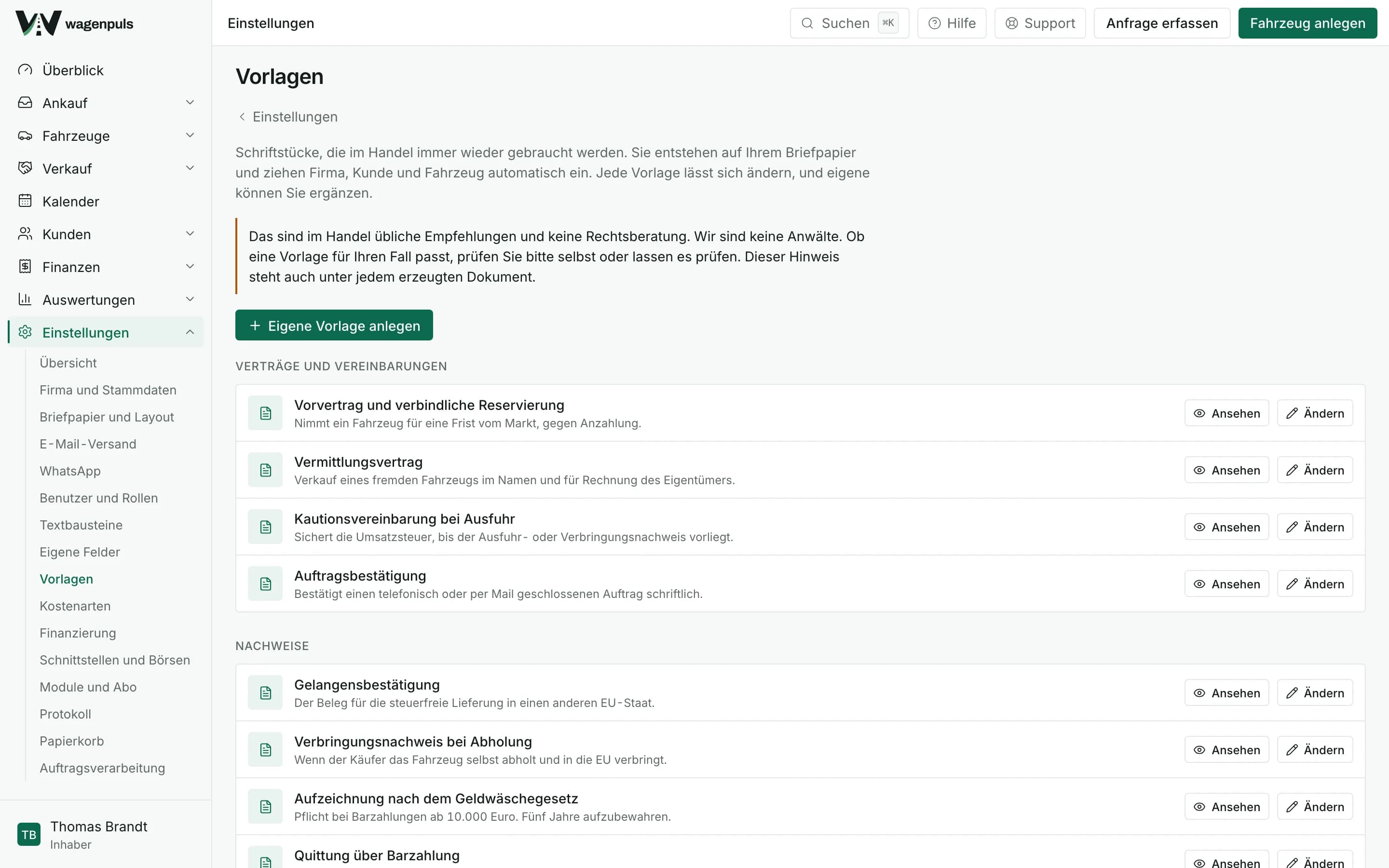Open Überblick via its gauge icon
The height and width of the screenshot is (868, 1389).
pyautogui.click(x=25, y=70)
